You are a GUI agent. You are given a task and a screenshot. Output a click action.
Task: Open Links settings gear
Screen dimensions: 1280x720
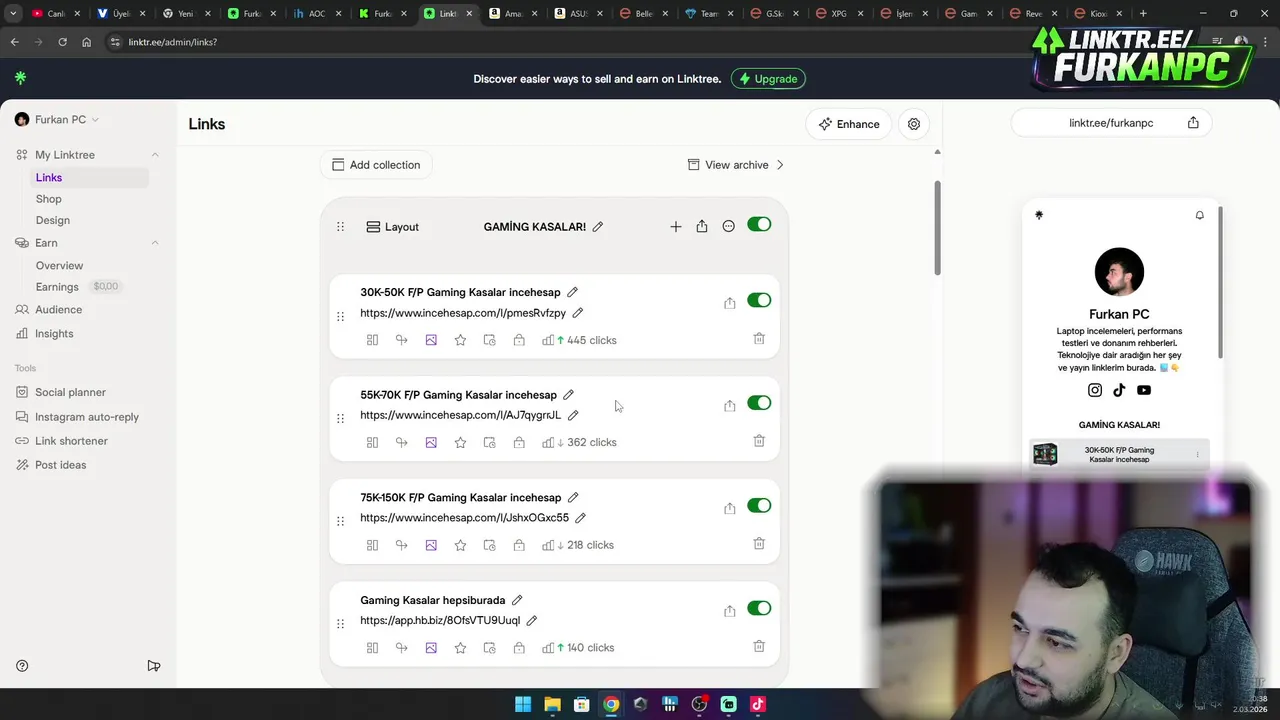(x=914, y=124)
